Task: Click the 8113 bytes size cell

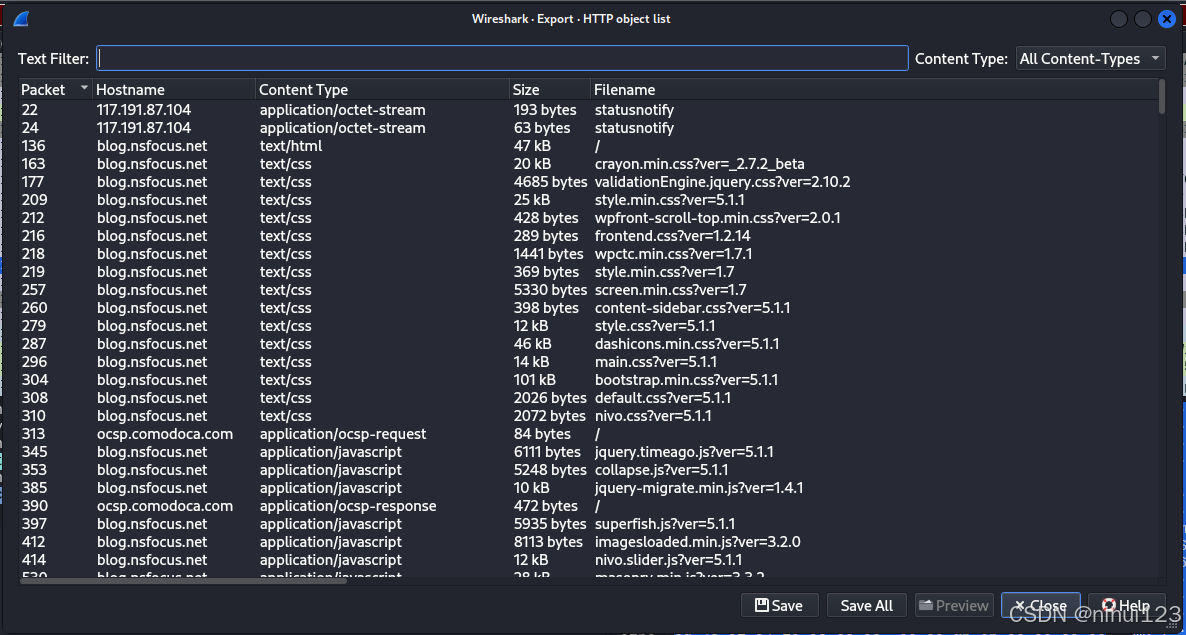Action: [x=548, y=542]
